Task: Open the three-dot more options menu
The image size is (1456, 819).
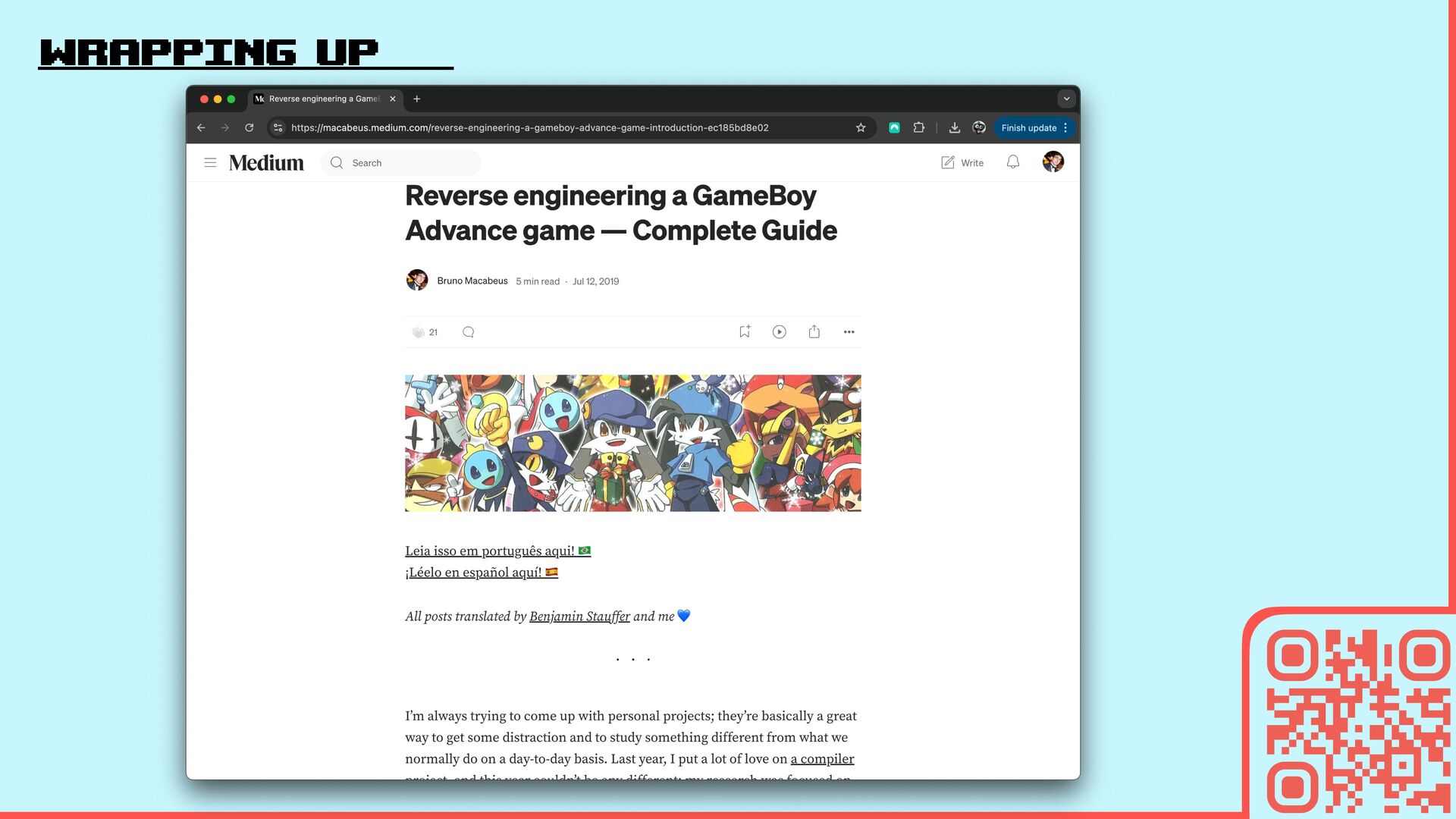Action: coord(849,332)
